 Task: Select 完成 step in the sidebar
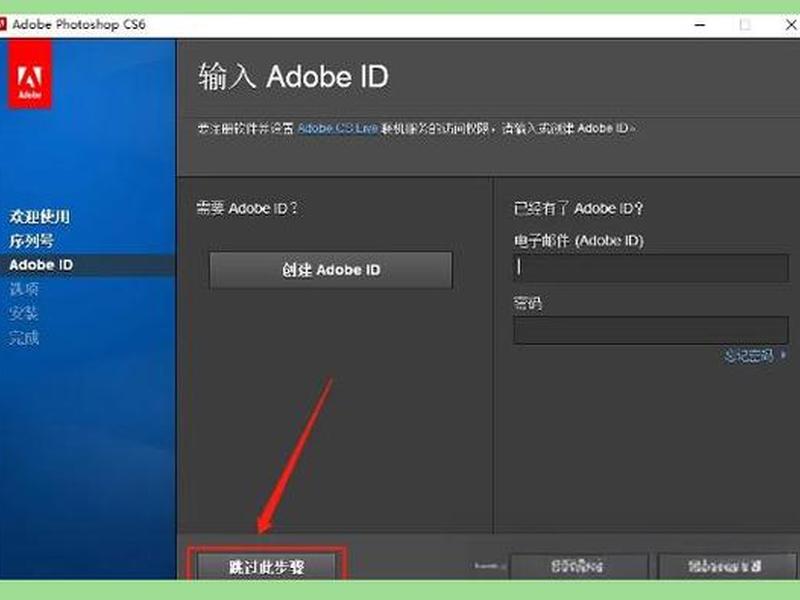click(23, 337)
